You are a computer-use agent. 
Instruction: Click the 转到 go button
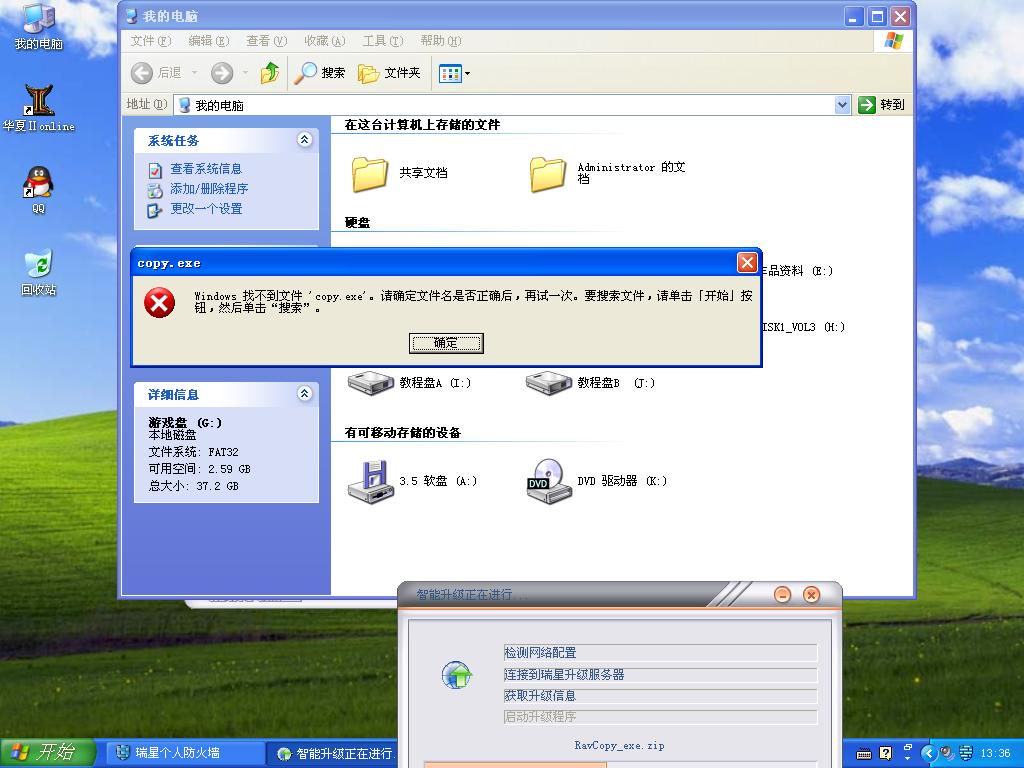click(882, 104)
